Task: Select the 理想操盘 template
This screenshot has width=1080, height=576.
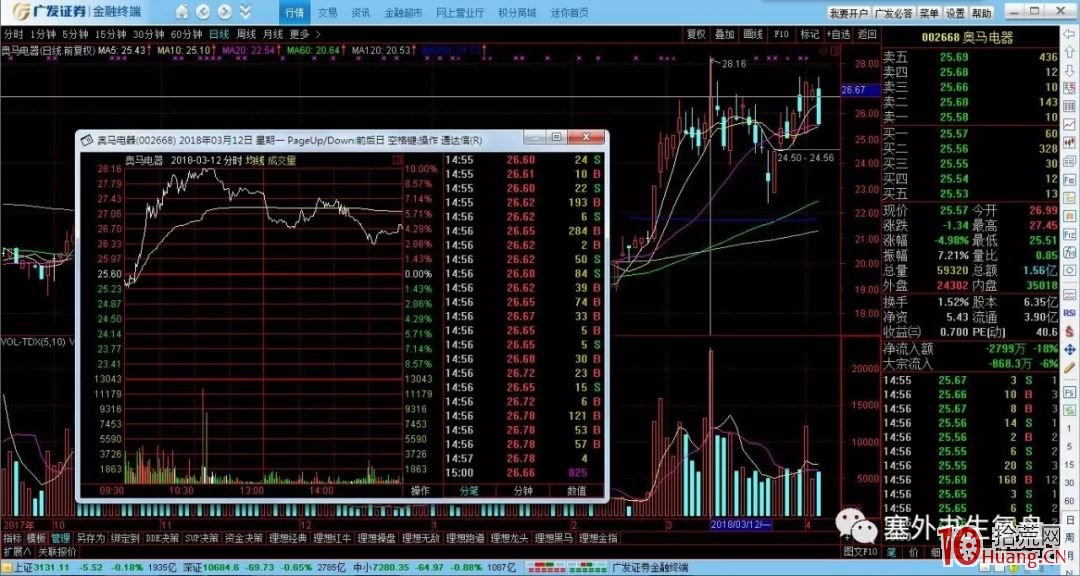Action: 377,538
